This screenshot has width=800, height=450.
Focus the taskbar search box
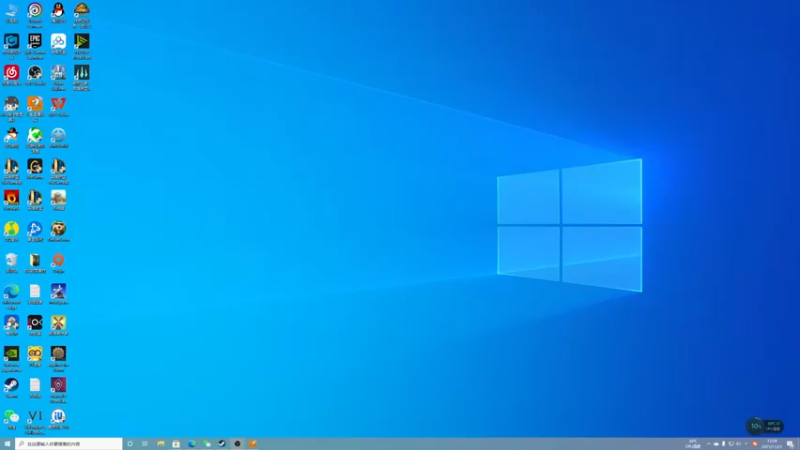(x=69, y=444)
